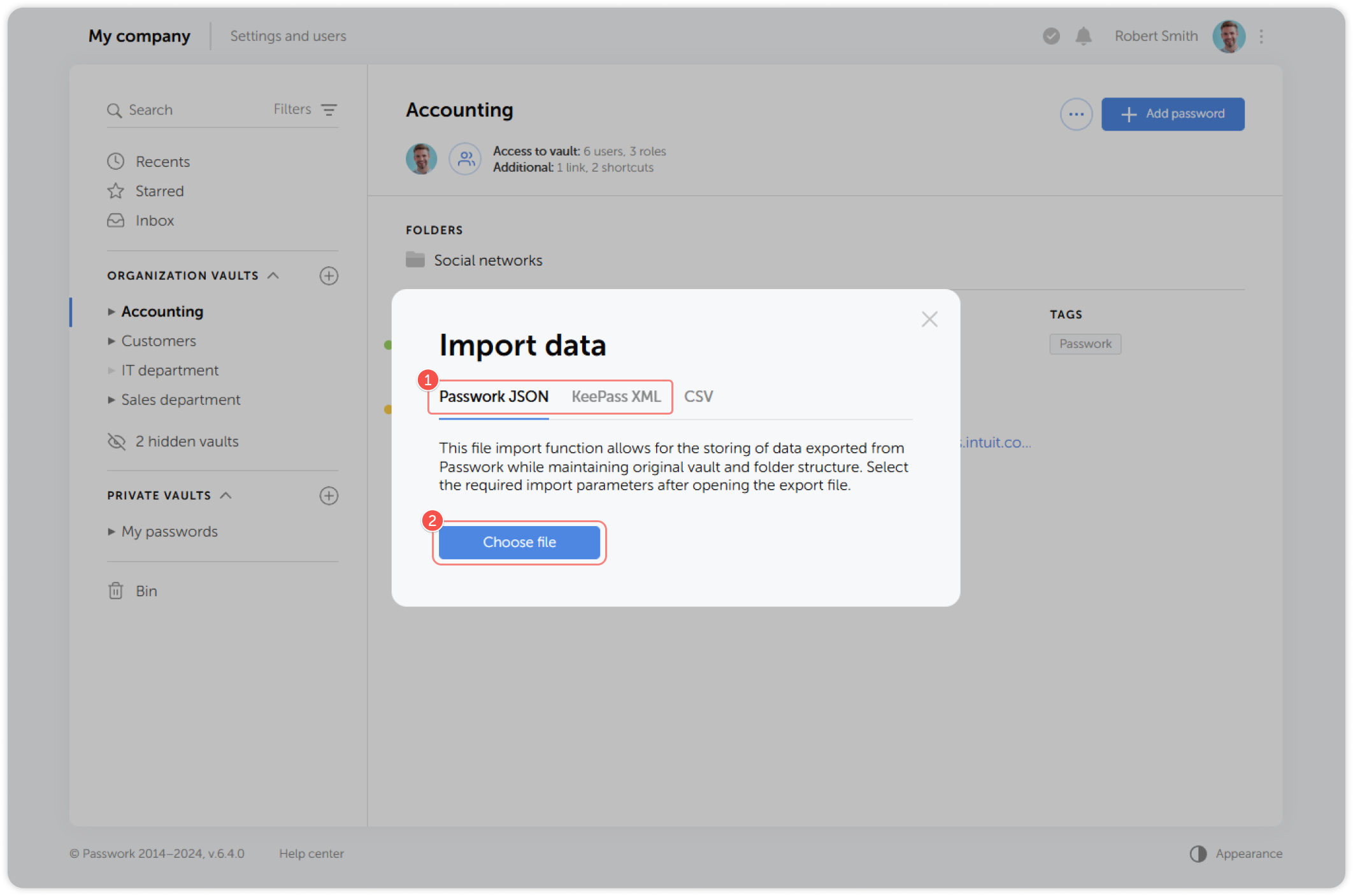The width and height of the screenshot is (1353, 896).
Task: Toggle the Appearance theme
Action: (1236, 853)
